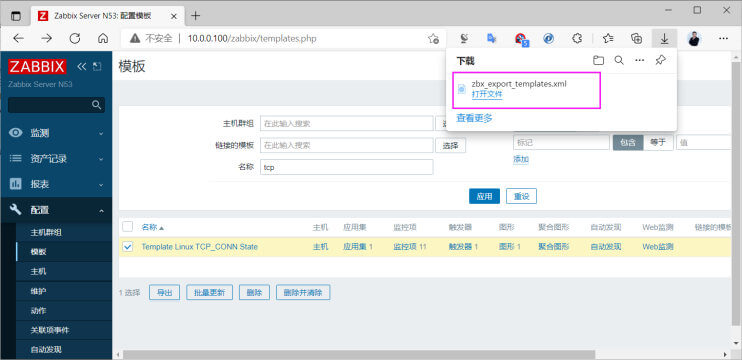Image resolution: width=742 pixels, height=360 pixels.
Task: Open more options in downloads panel
Action: coord(639,61)
